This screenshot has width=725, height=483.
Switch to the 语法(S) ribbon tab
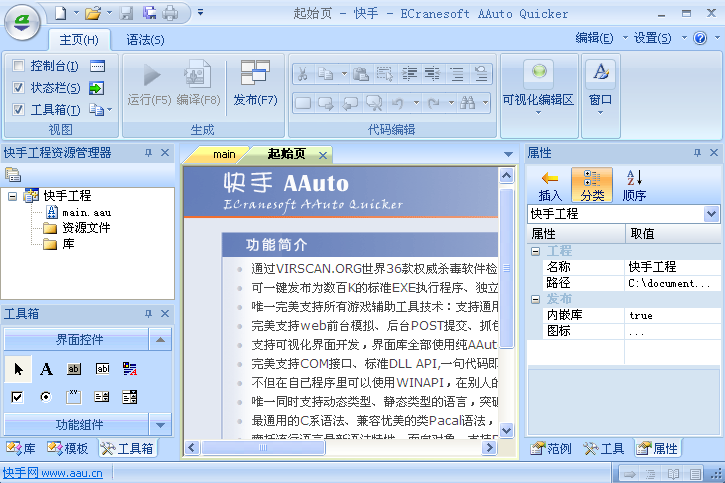(145, 39)
